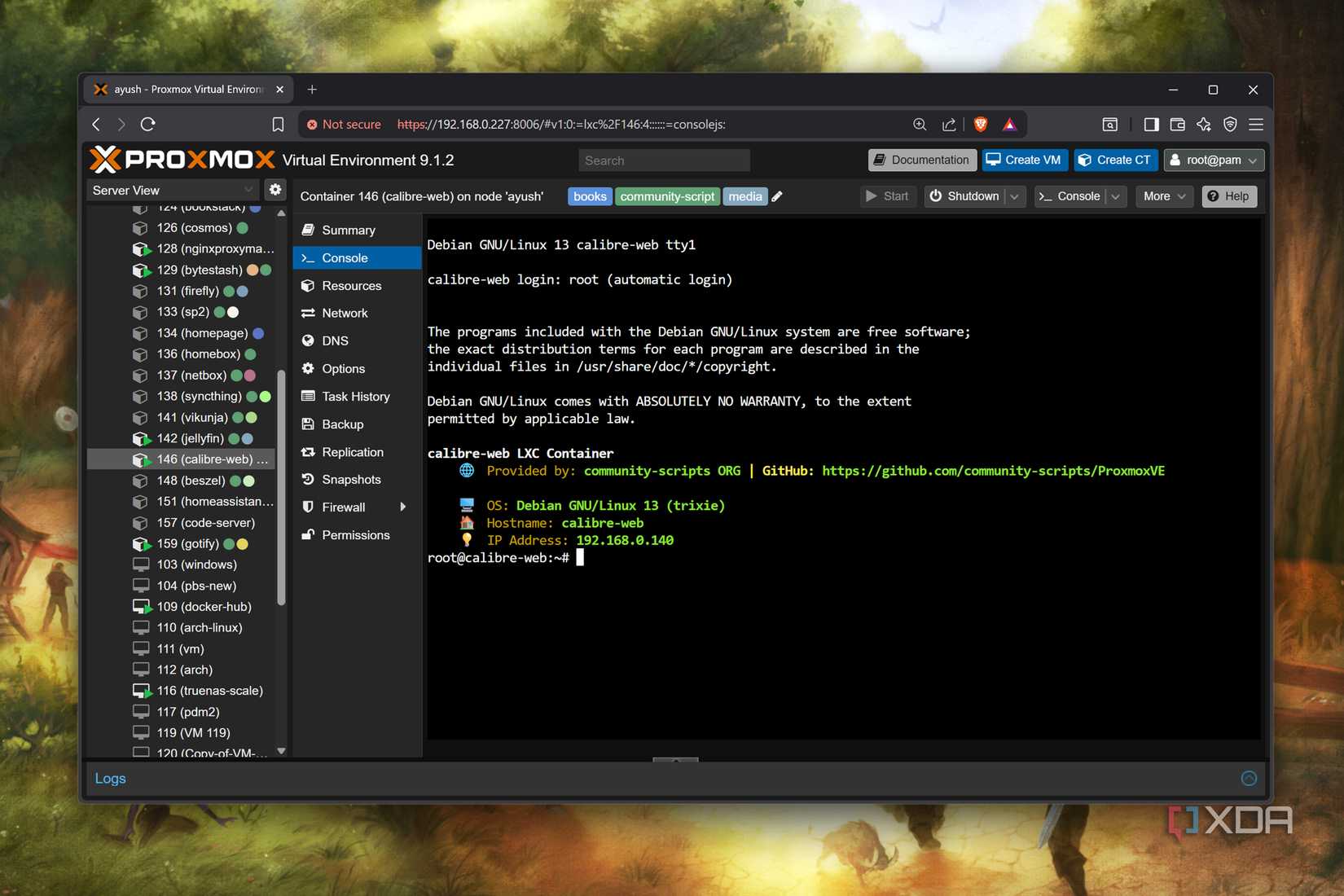Toggle the browser sidebar panel icon

[x=1151, y=125]
